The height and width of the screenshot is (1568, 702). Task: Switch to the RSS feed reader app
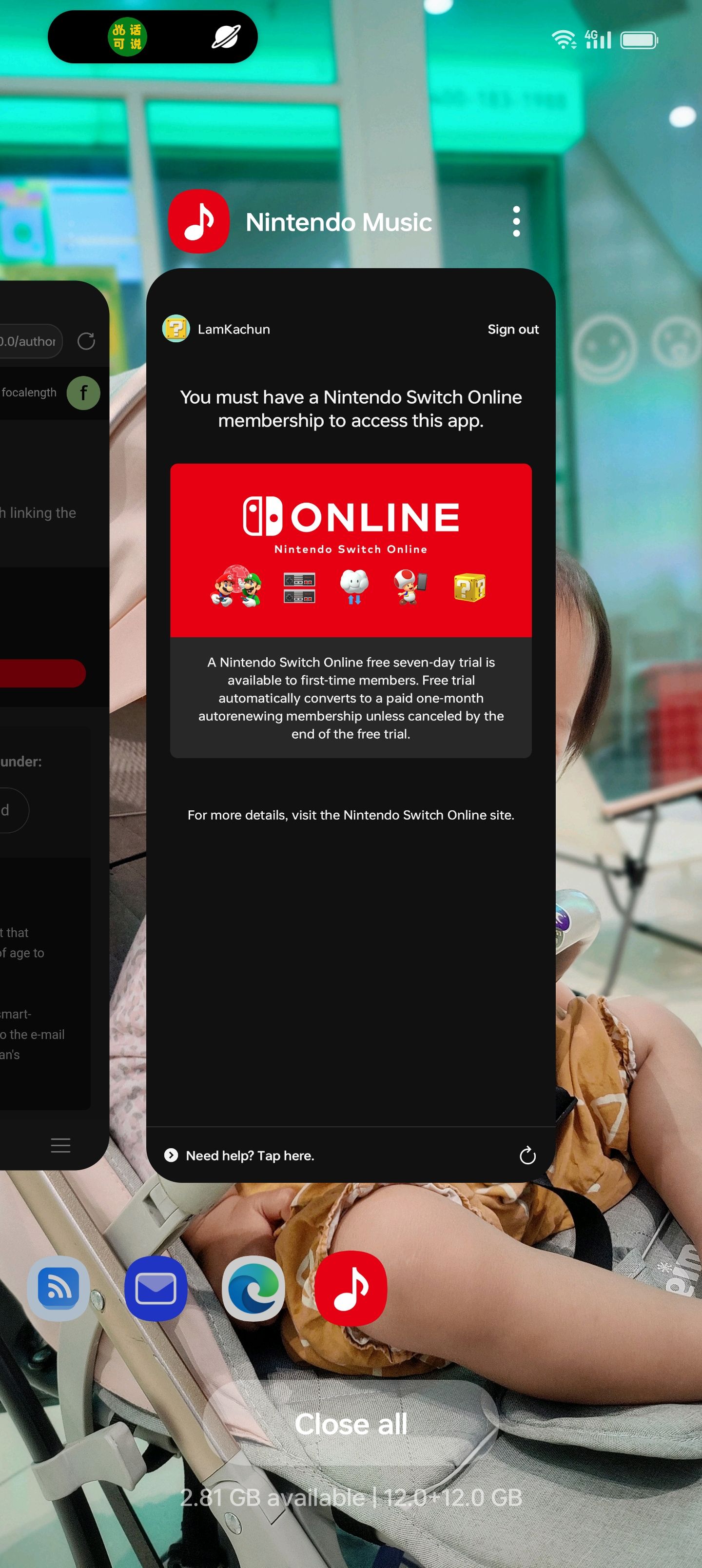(x=59, y=1288)
